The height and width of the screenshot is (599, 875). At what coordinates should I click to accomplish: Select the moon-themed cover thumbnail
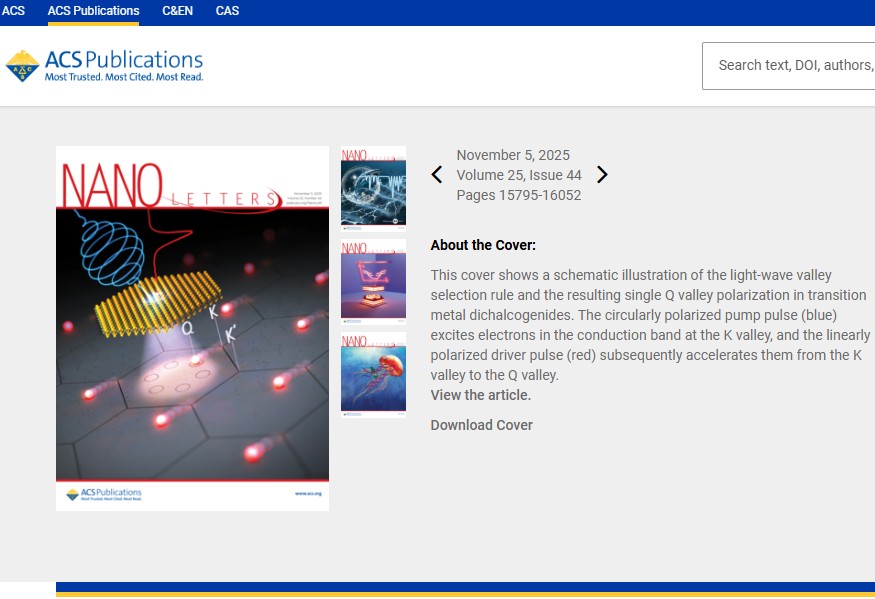pos(373,189)
